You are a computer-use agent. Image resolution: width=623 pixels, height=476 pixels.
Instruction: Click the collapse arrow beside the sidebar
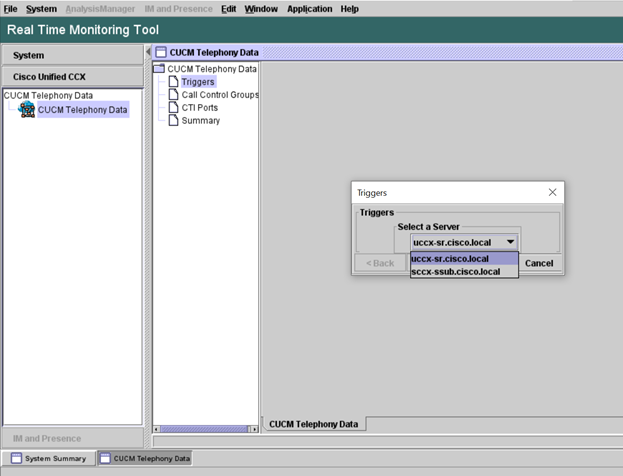pyautogui.click(x=148, y=52)
